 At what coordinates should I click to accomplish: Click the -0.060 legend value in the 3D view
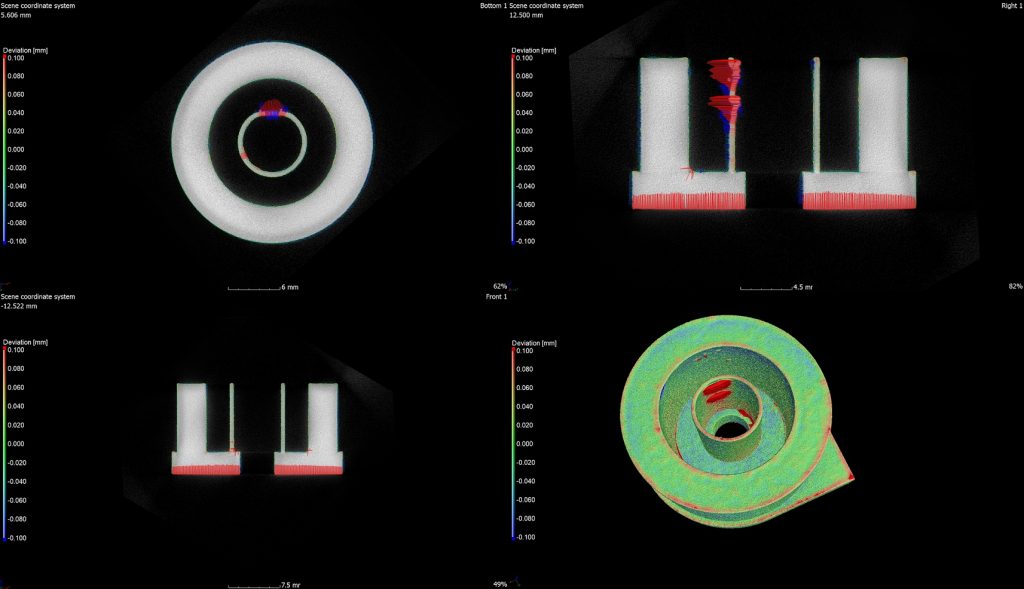click(524, 500)
